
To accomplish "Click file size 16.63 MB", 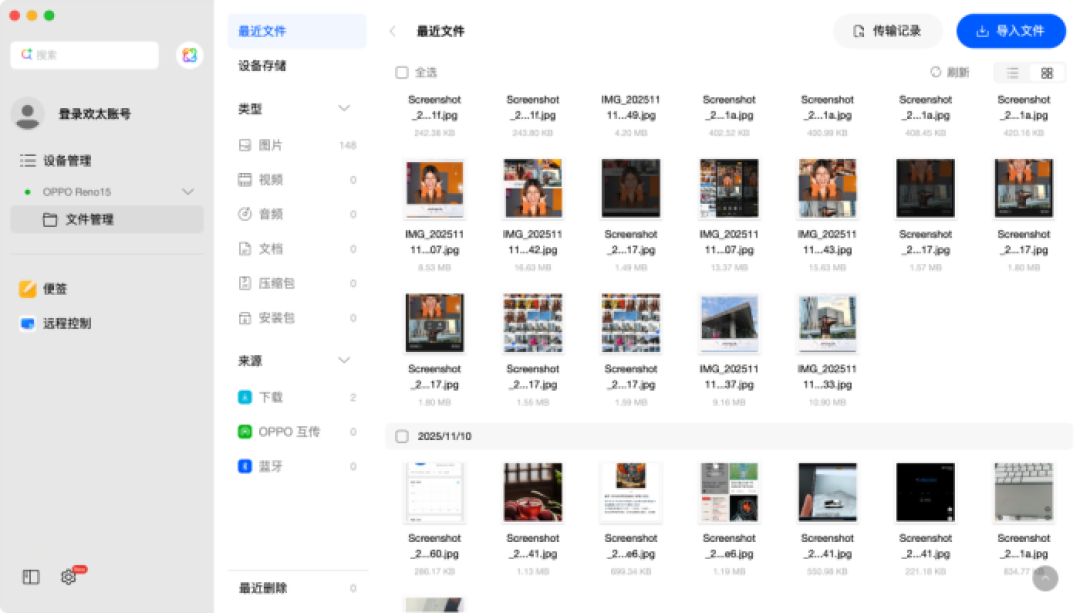I will [x=532, y=267].
